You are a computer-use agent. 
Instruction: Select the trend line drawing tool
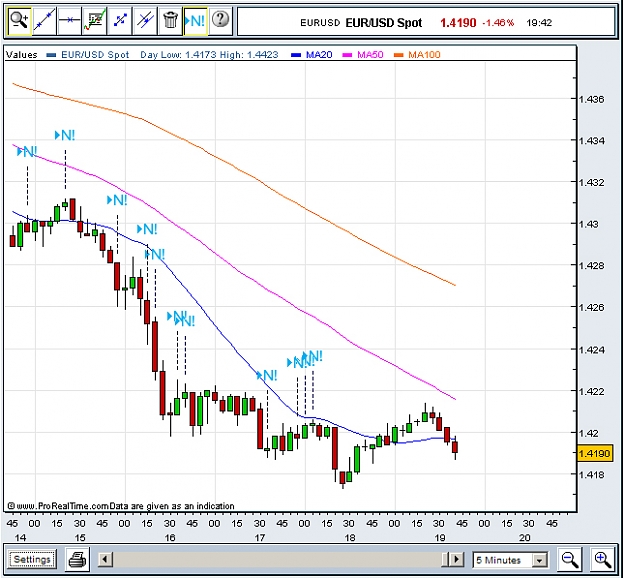[44, 21]
